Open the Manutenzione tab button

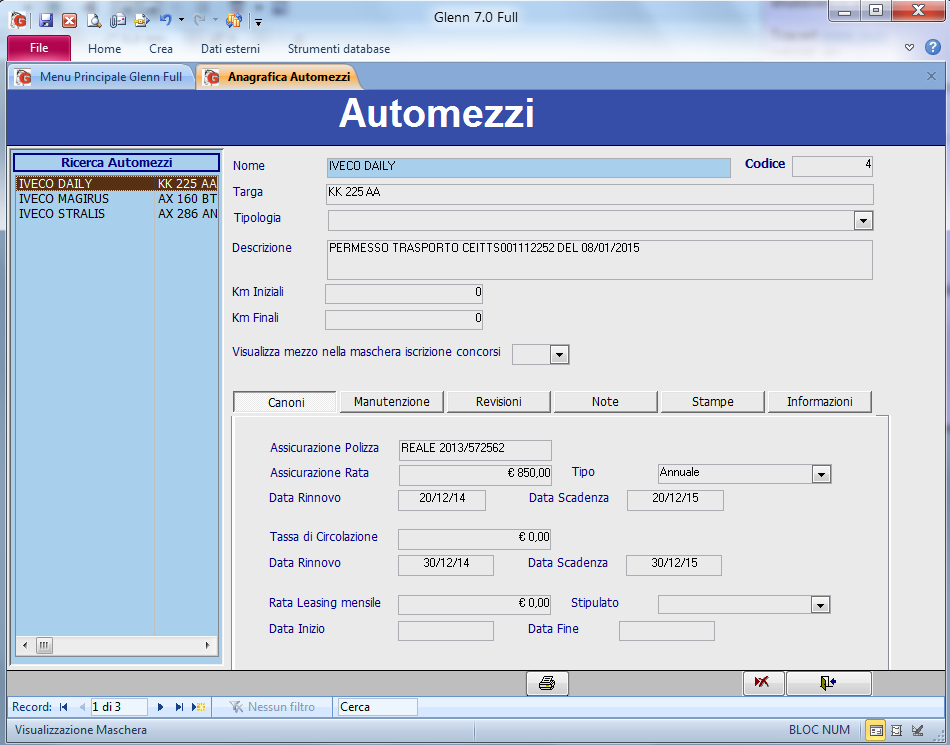click(x=392, y=402)
